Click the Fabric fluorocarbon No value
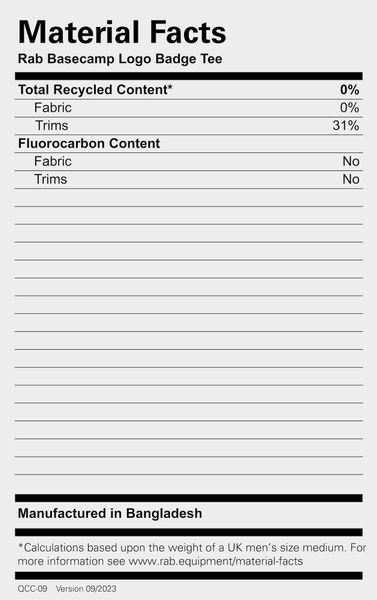Viewport: 377px width, 600px height. pyautogui.click(x=351, y=161)
